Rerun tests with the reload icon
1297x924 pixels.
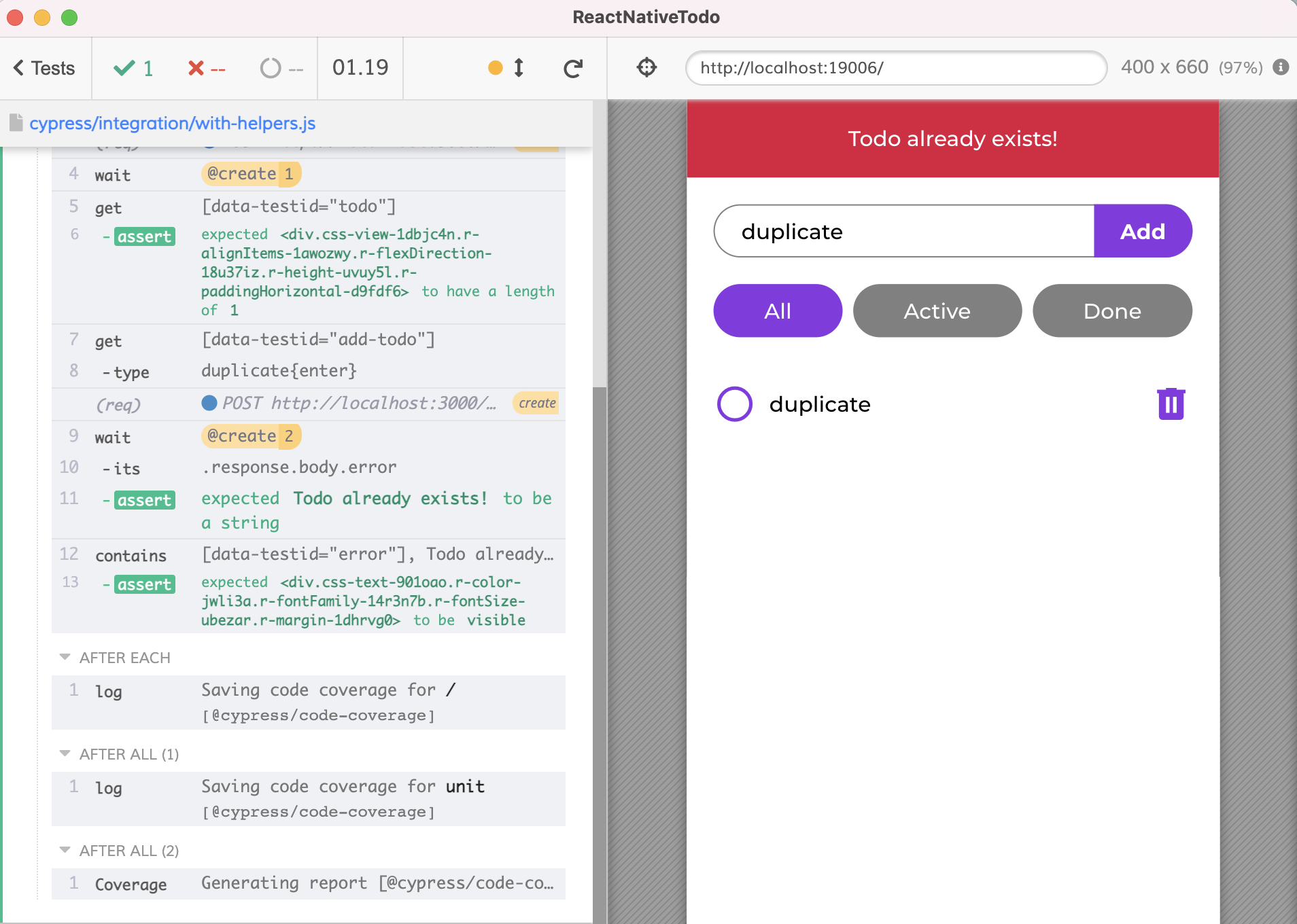pos(573,68)
